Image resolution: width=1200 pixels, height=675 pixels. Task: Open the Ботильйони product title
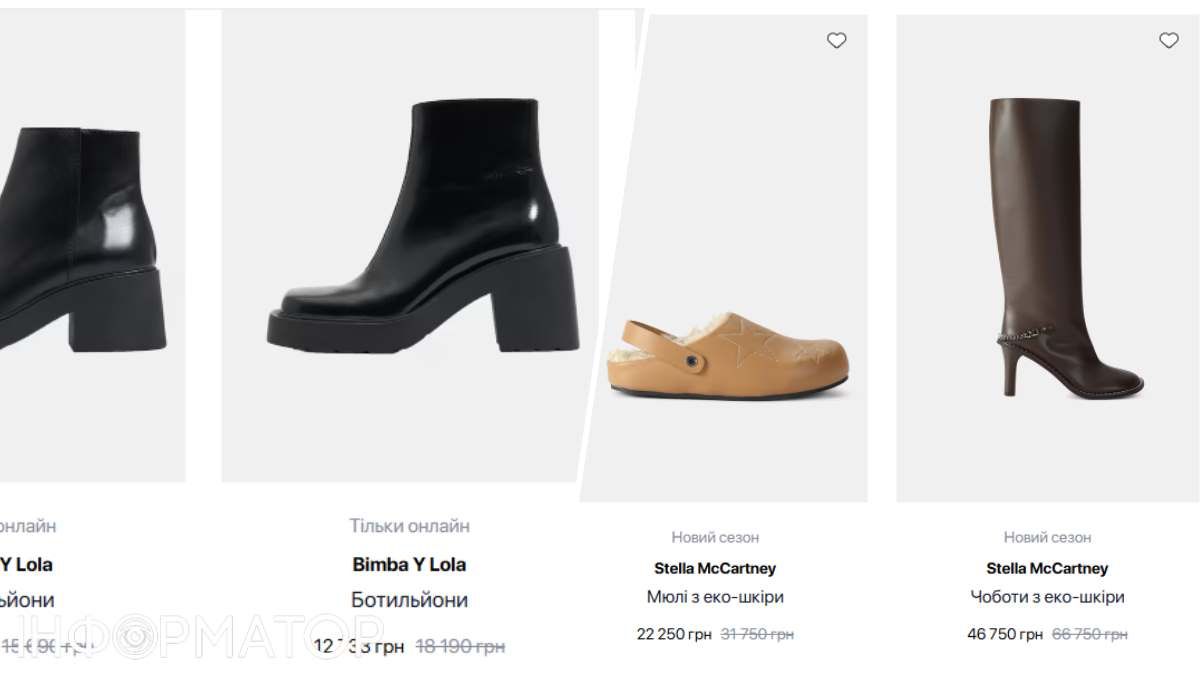(x=409, y=600)
